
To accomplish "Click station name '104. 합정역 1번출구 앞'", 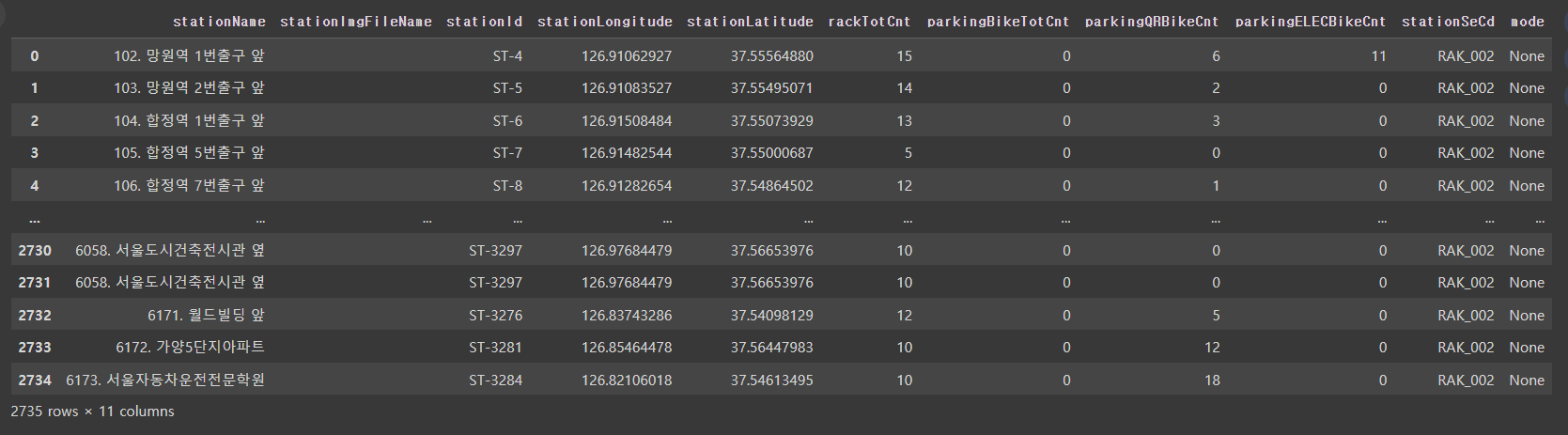I will coord(189,121).
